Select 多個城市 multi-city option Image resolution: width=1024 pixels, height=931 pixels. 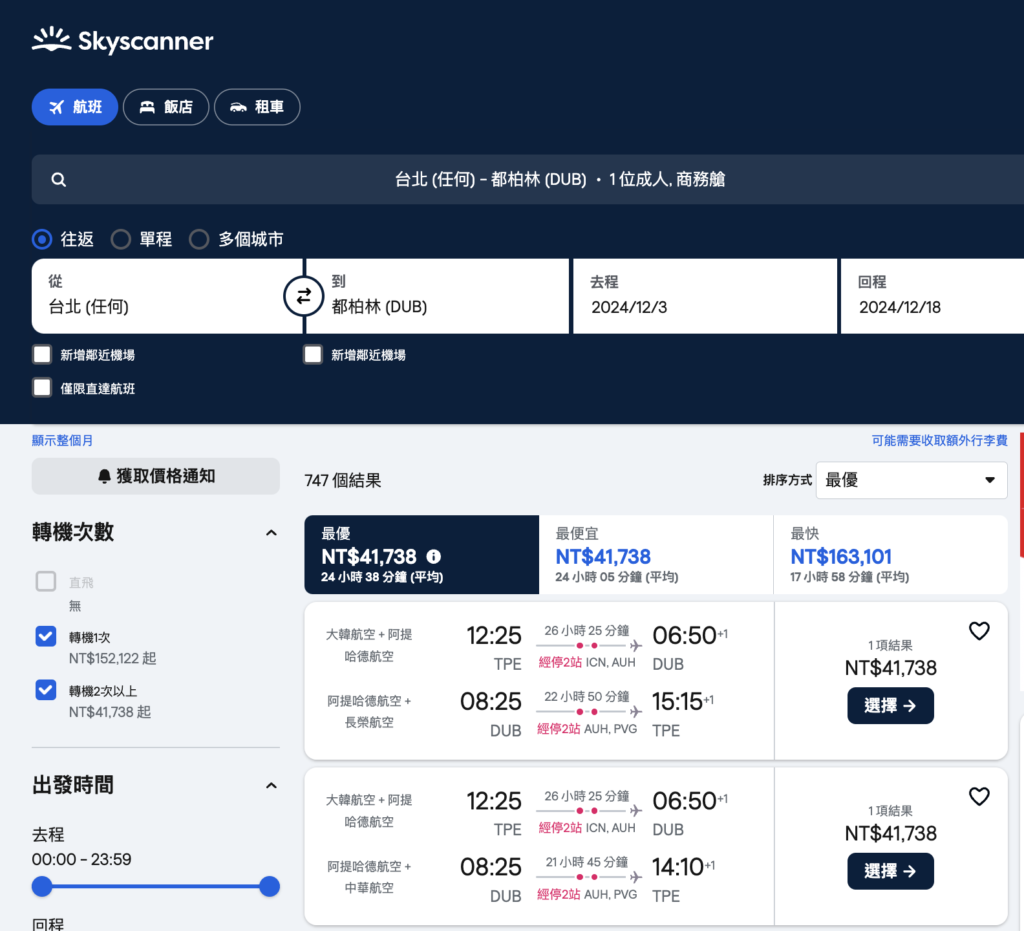coord(199,240)
